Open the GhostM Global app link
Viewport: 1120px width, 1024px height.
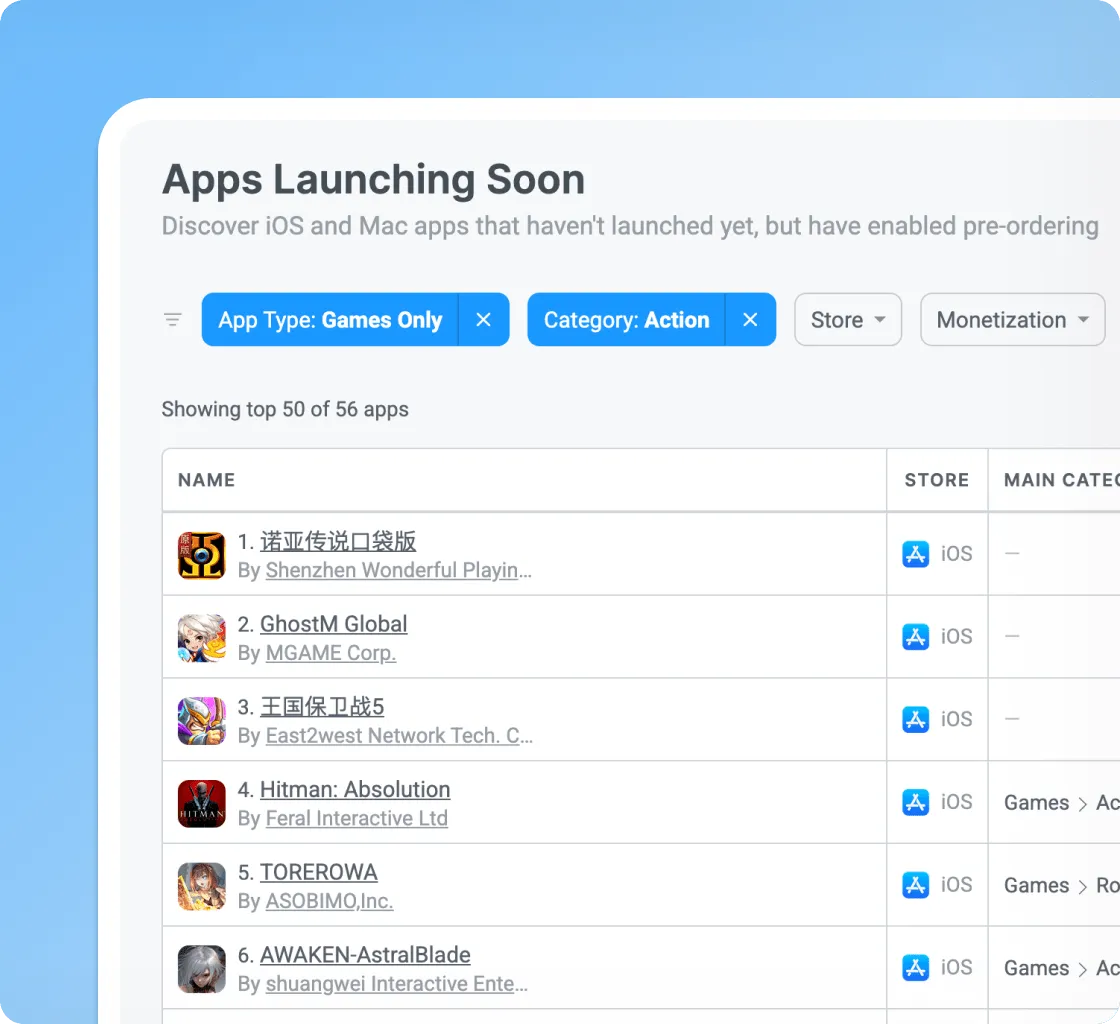click(x=334, y=624)
